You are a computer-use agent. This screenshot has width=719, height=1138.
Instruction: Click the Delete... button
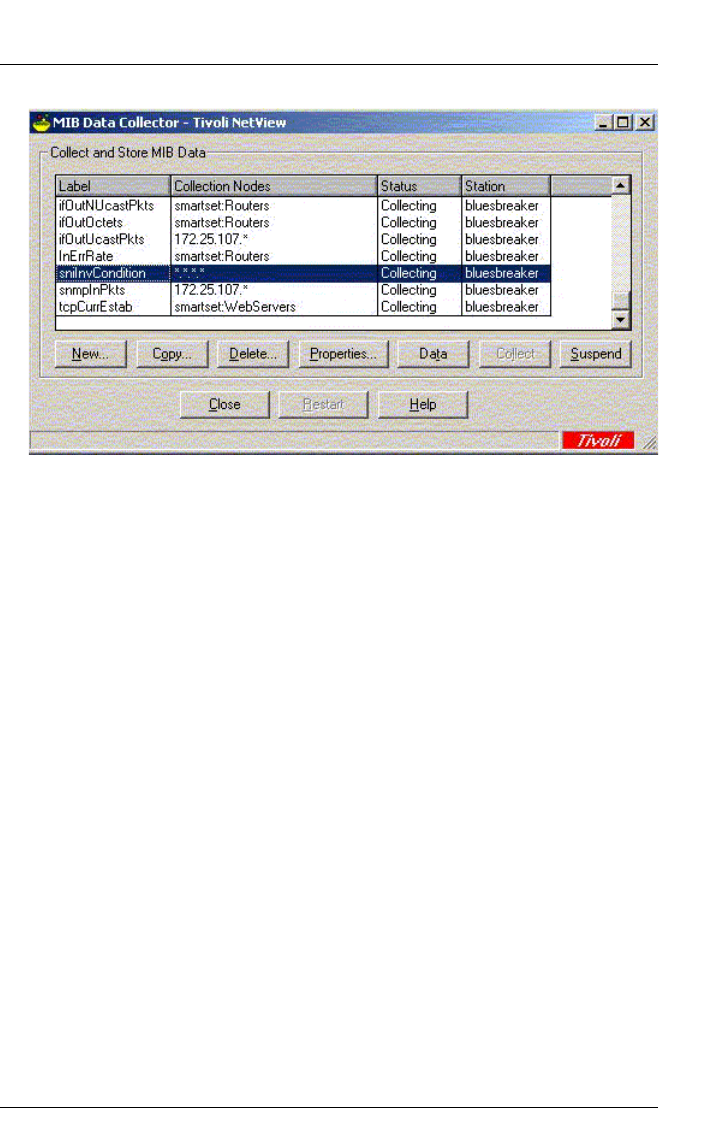click(x=252, y=354)
